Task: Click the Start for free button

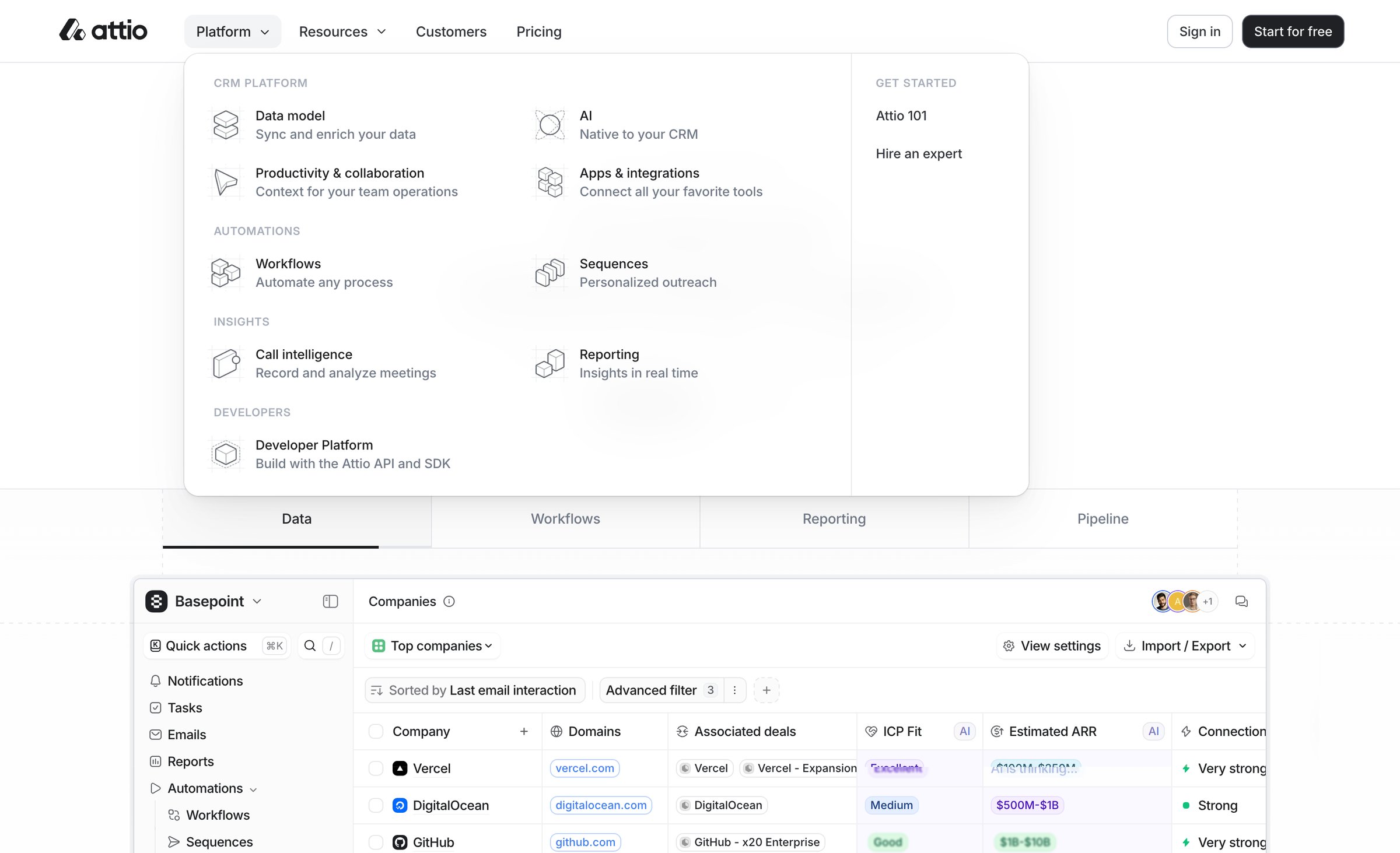Action: tap(1293, 31)
